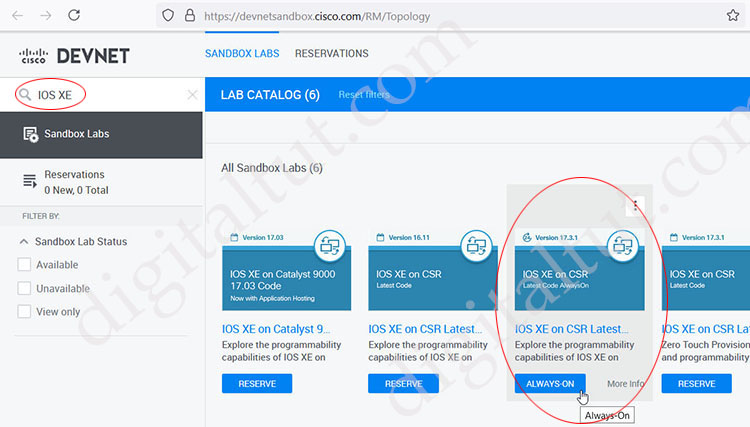Reserve the IOS XE on Catalyst 9000 lab

[257, 383]
